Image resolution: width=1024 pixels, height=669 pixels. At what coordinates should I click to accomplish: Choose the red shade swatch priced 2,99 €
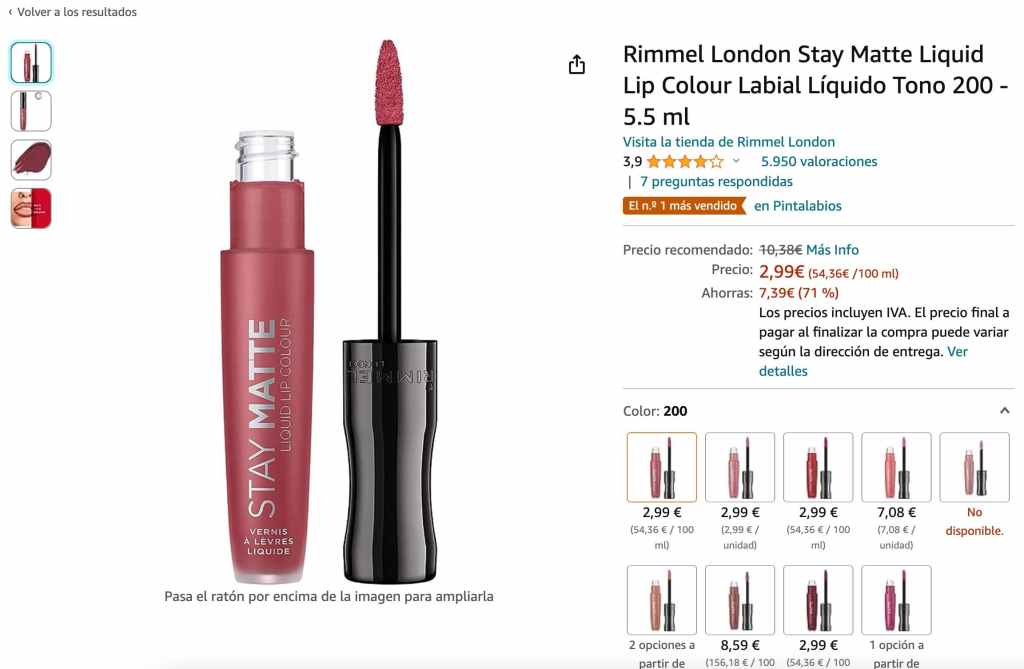818,467
